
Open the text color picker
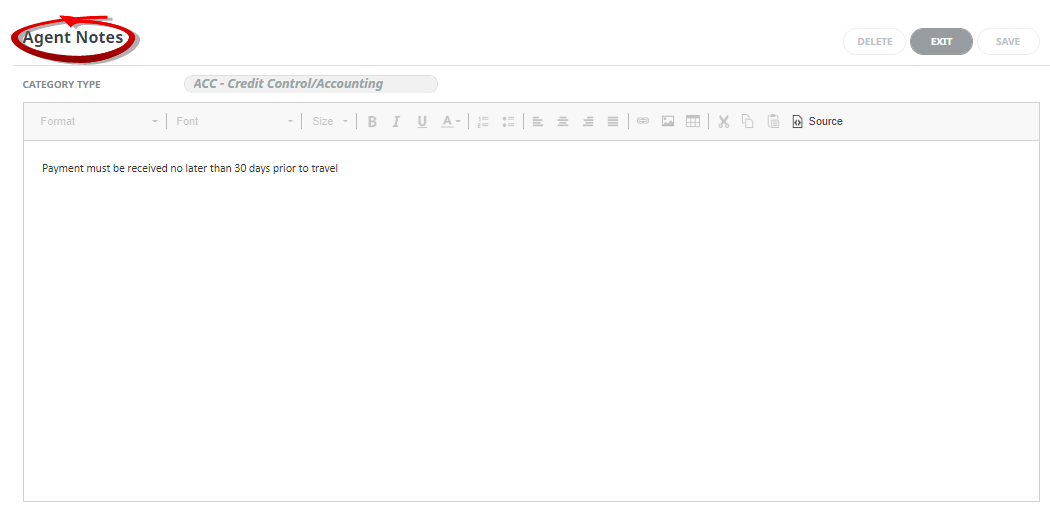pos(451,122)
